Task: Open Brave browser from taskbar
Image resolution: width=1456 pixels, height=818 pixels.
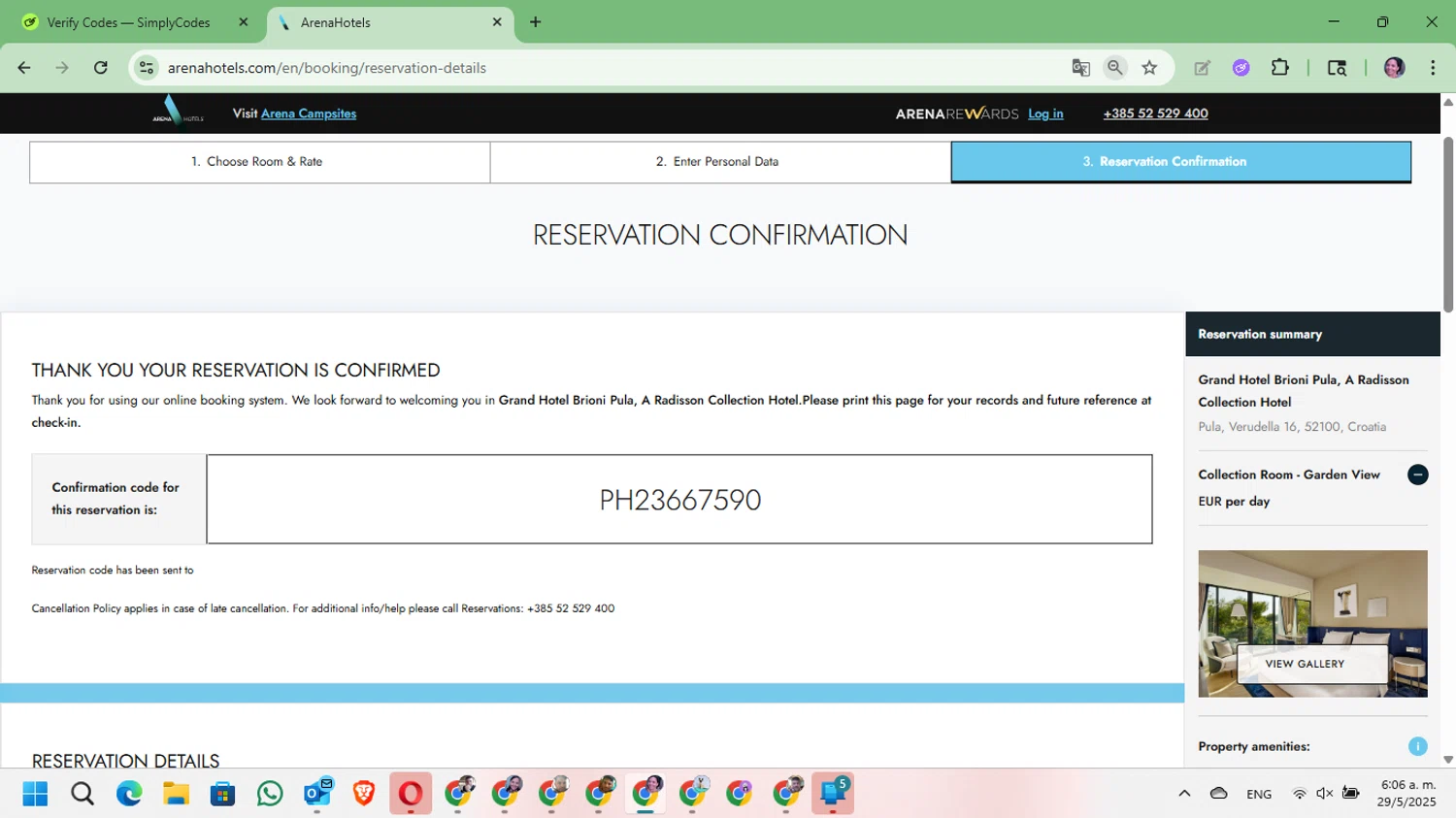Action: point(364,794)
